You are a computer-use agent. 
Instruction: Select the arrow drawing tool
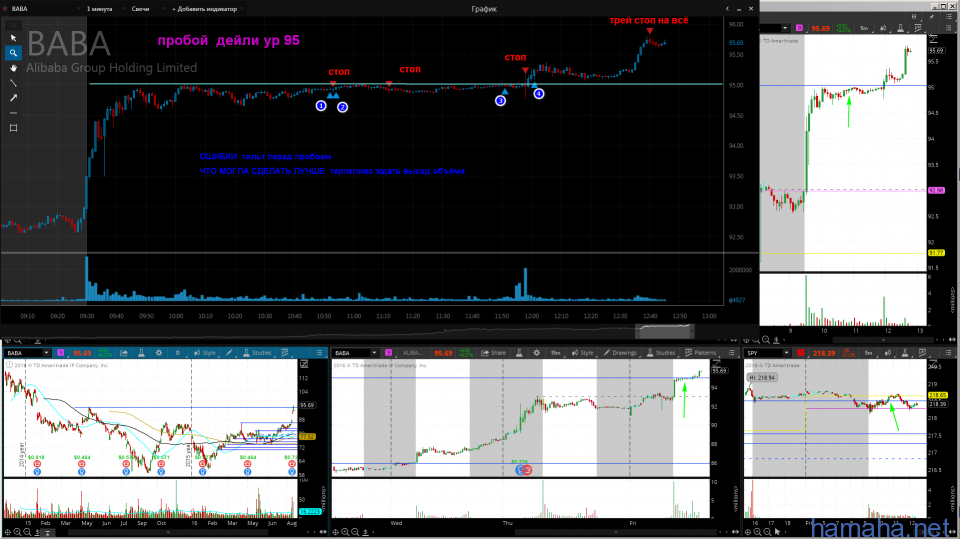pos(13,98)
